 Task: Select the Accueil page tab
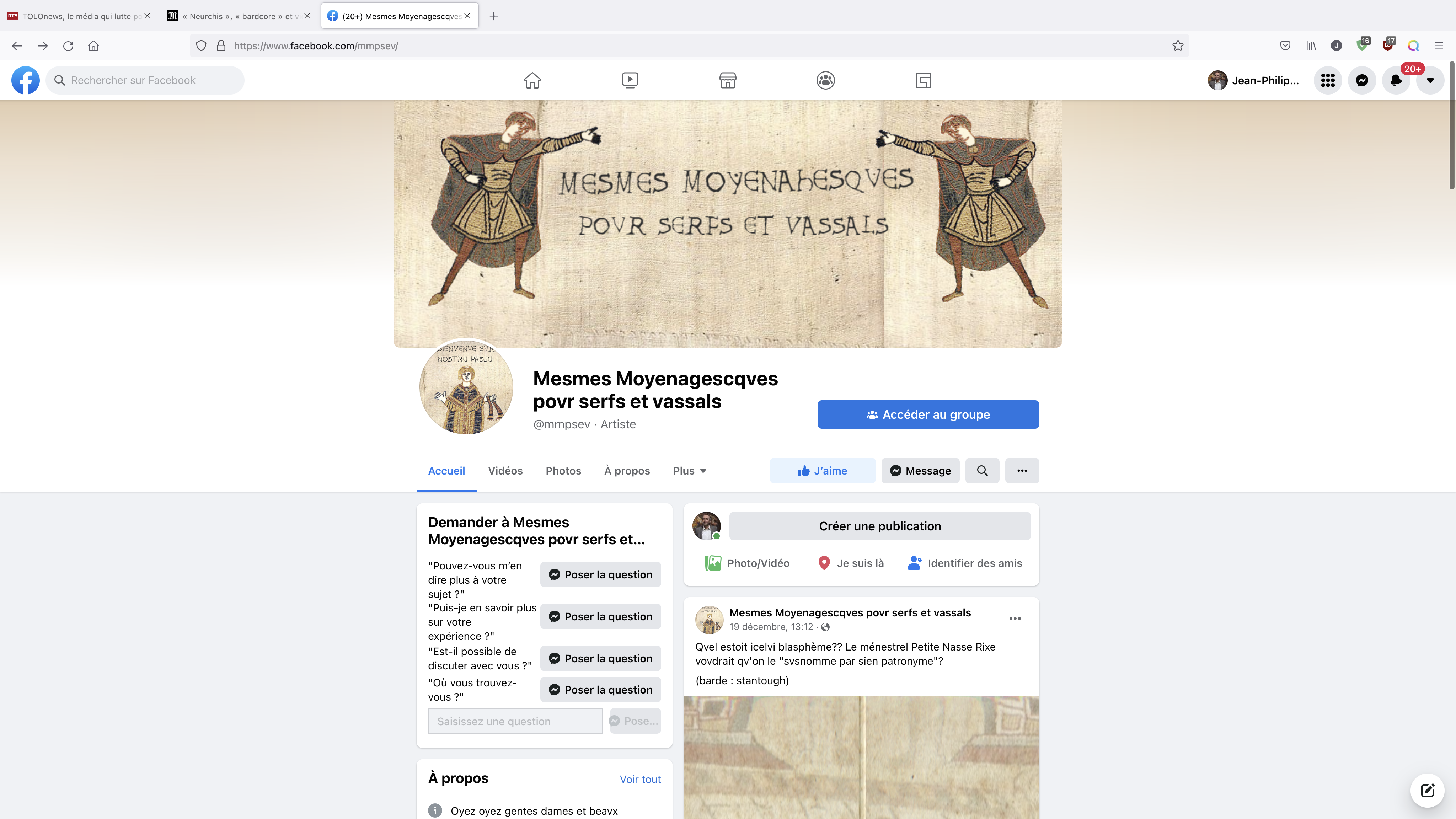(446, 471)
